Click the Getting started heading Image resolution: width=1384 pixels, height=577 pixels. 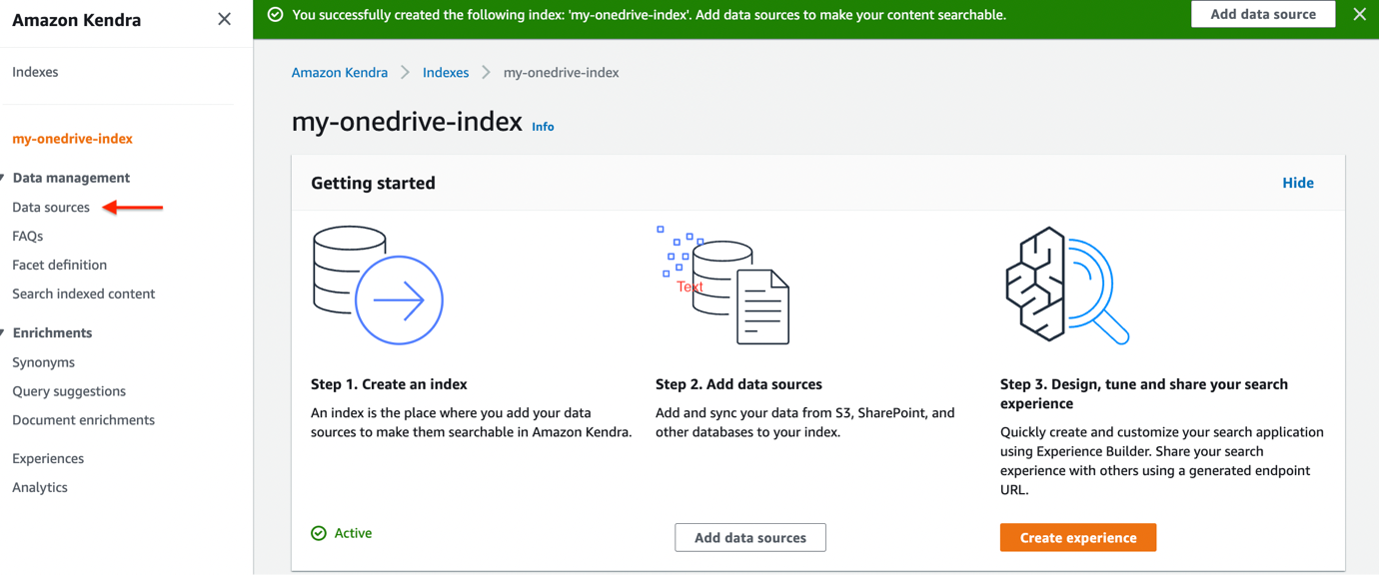point(373,183)
